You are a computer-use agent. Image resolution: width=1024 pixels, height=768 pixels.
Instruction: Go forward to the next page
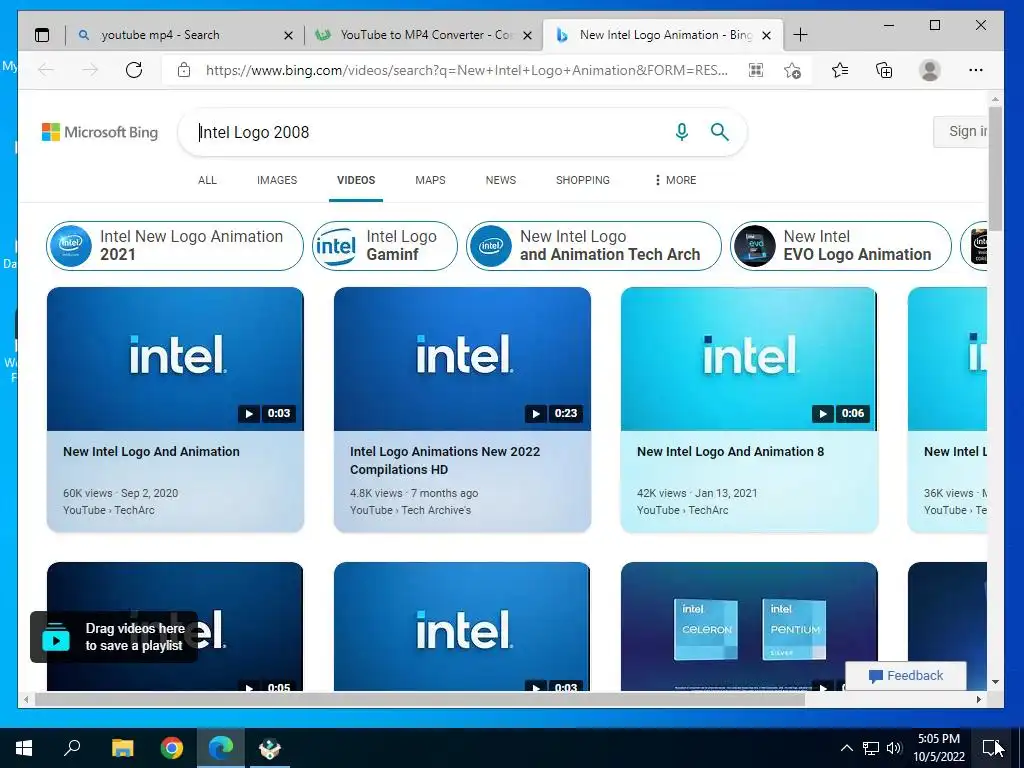(x=89, y=70)
